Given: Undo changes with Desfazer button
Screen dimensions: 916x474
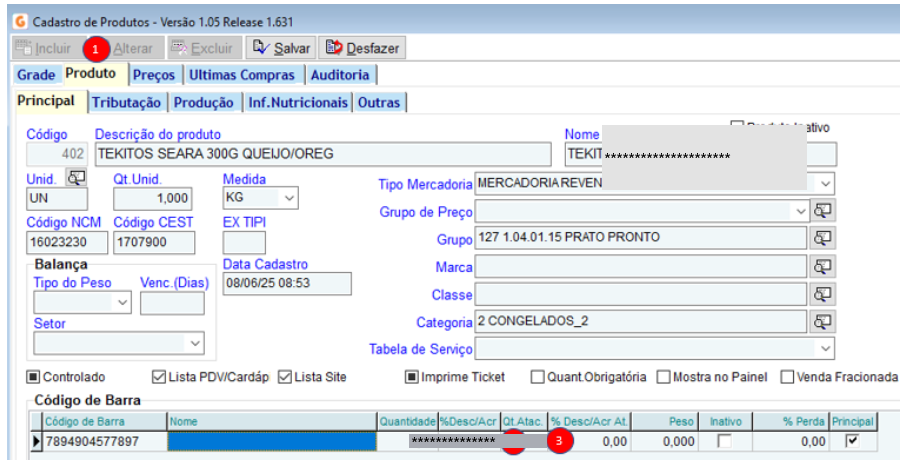Looking at the screenshot, I should coord(362,48).
